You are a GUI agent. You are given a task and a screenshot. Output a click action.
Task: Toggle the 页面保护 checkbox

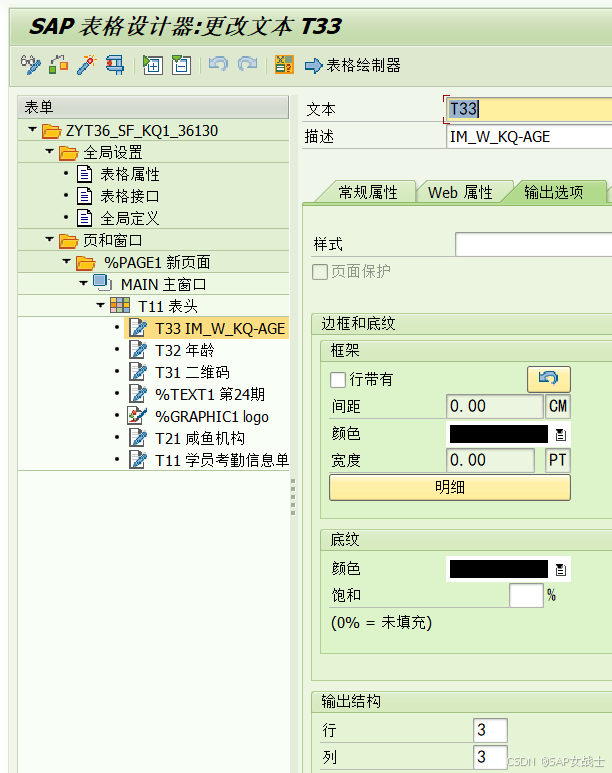pos(320,272)
